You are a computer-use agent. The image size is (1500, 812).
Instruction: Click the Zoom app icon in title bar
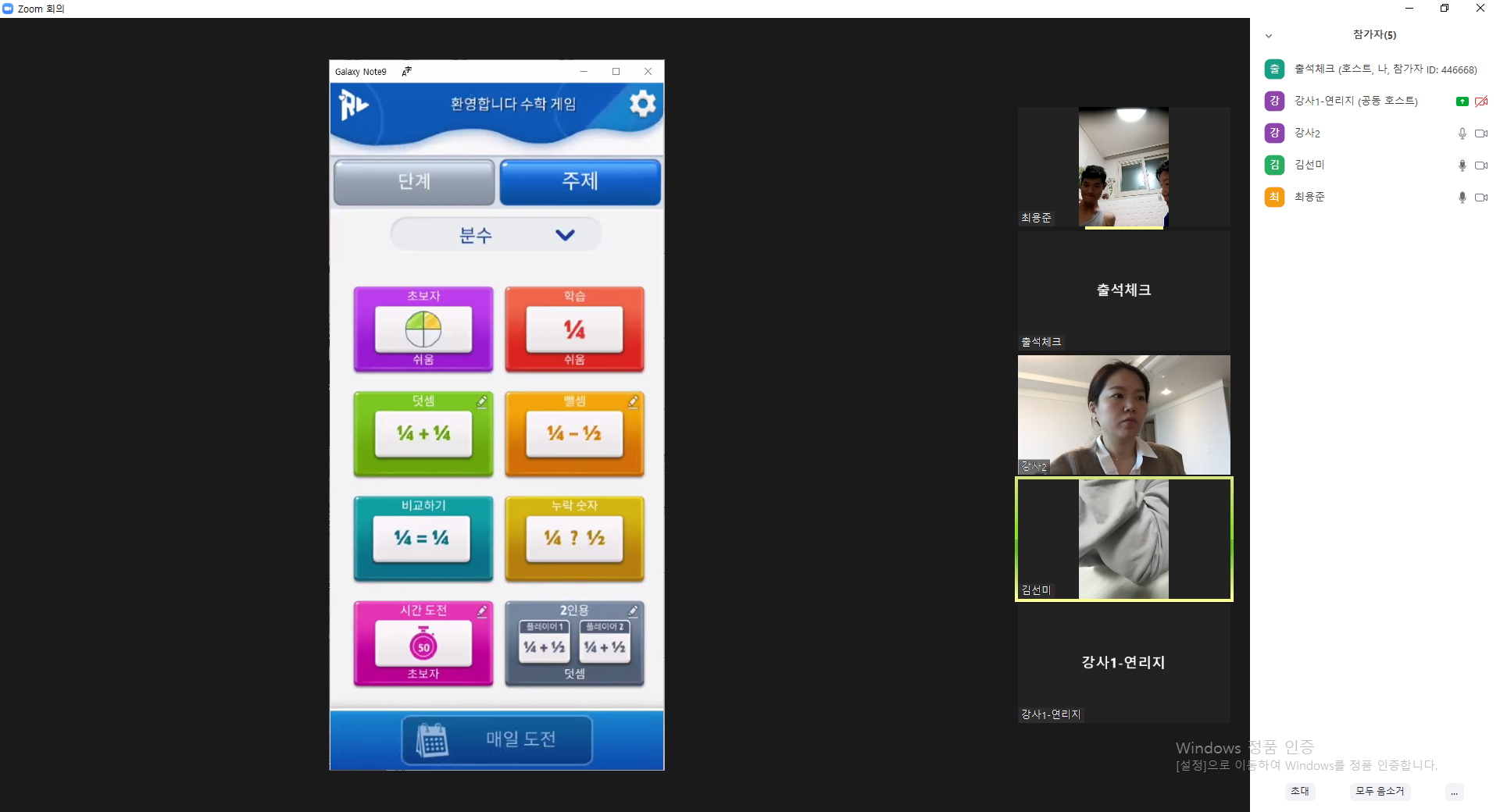8,9
